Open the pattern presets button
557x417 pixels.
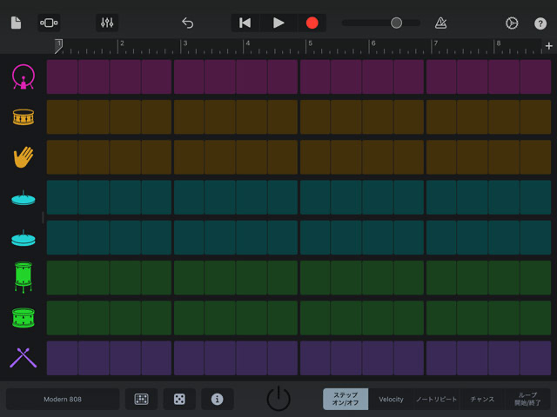(141, 399)
